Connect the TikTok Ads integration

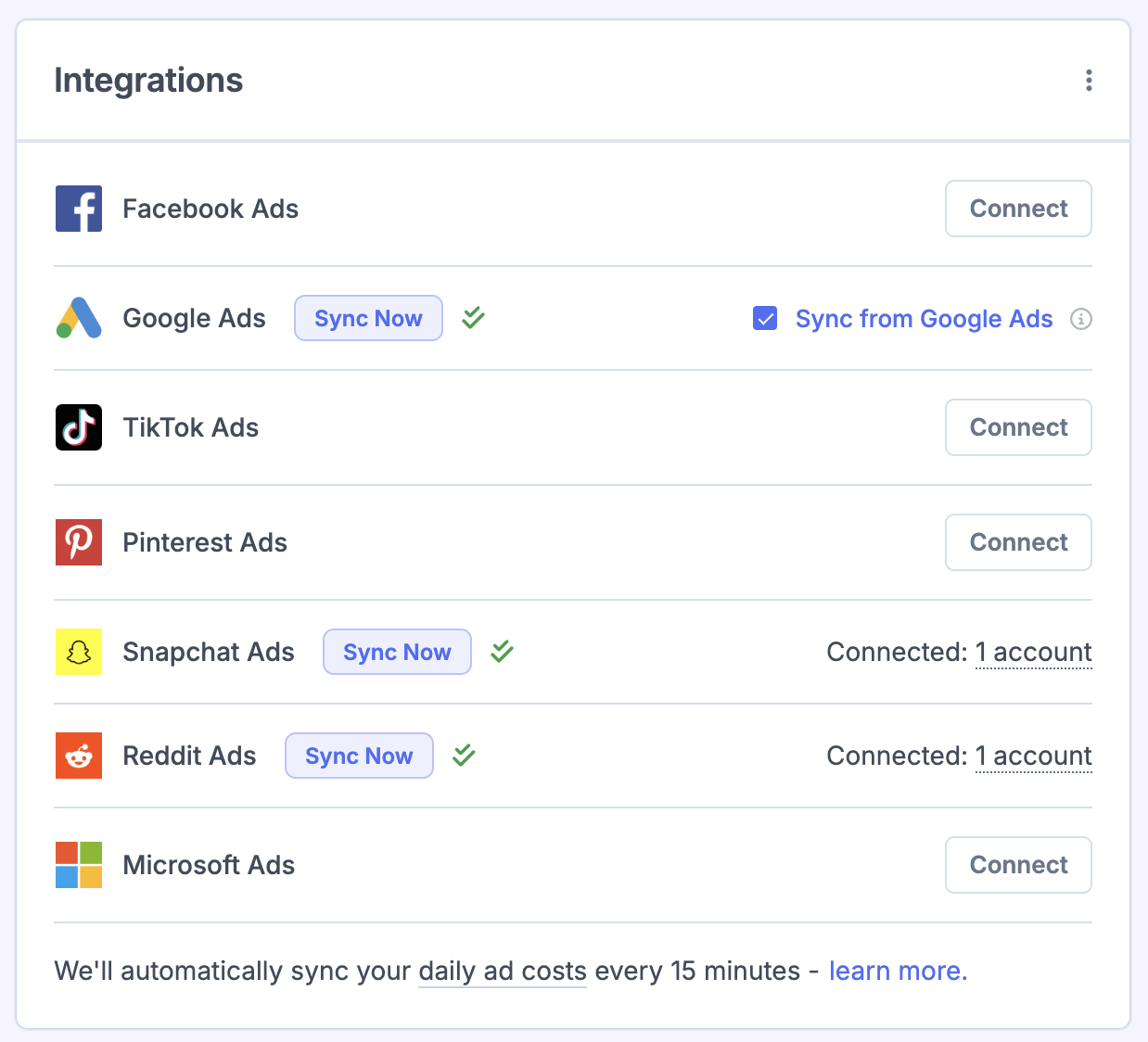click(1018, 427)
